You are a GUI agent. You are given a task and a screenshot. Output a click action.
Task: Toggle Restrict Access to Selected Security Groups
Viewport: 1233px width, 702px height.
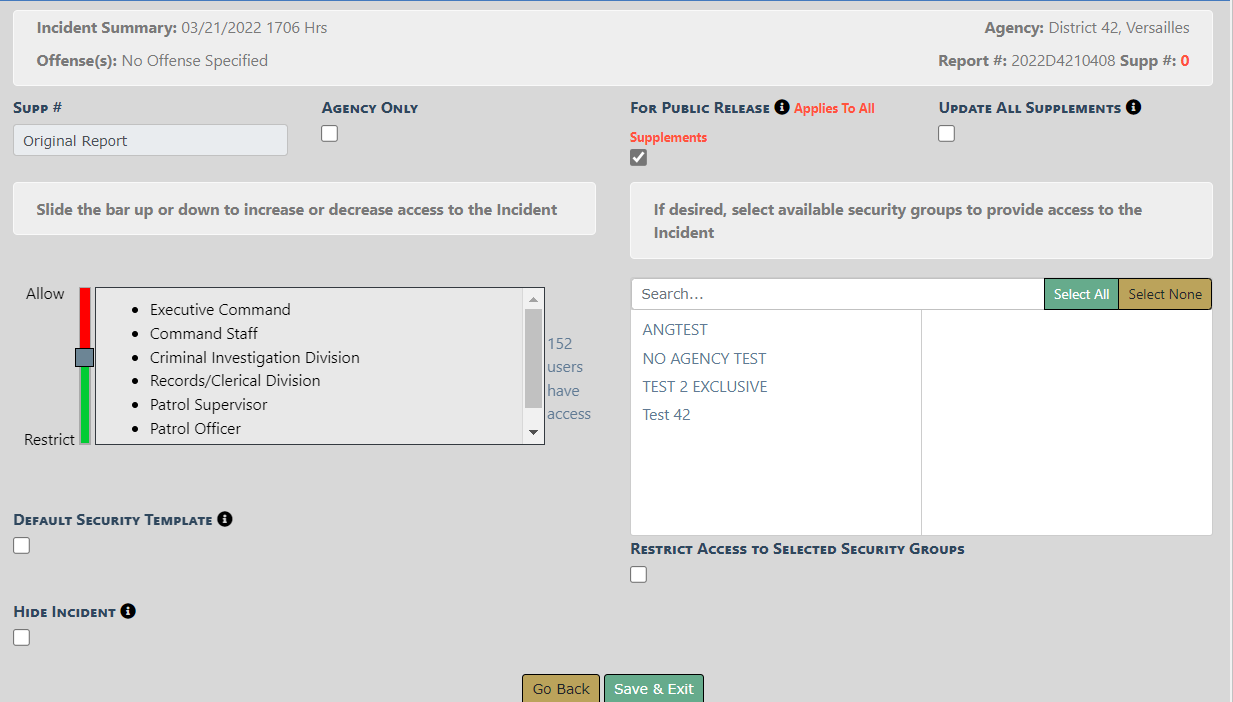pos(639,574)
